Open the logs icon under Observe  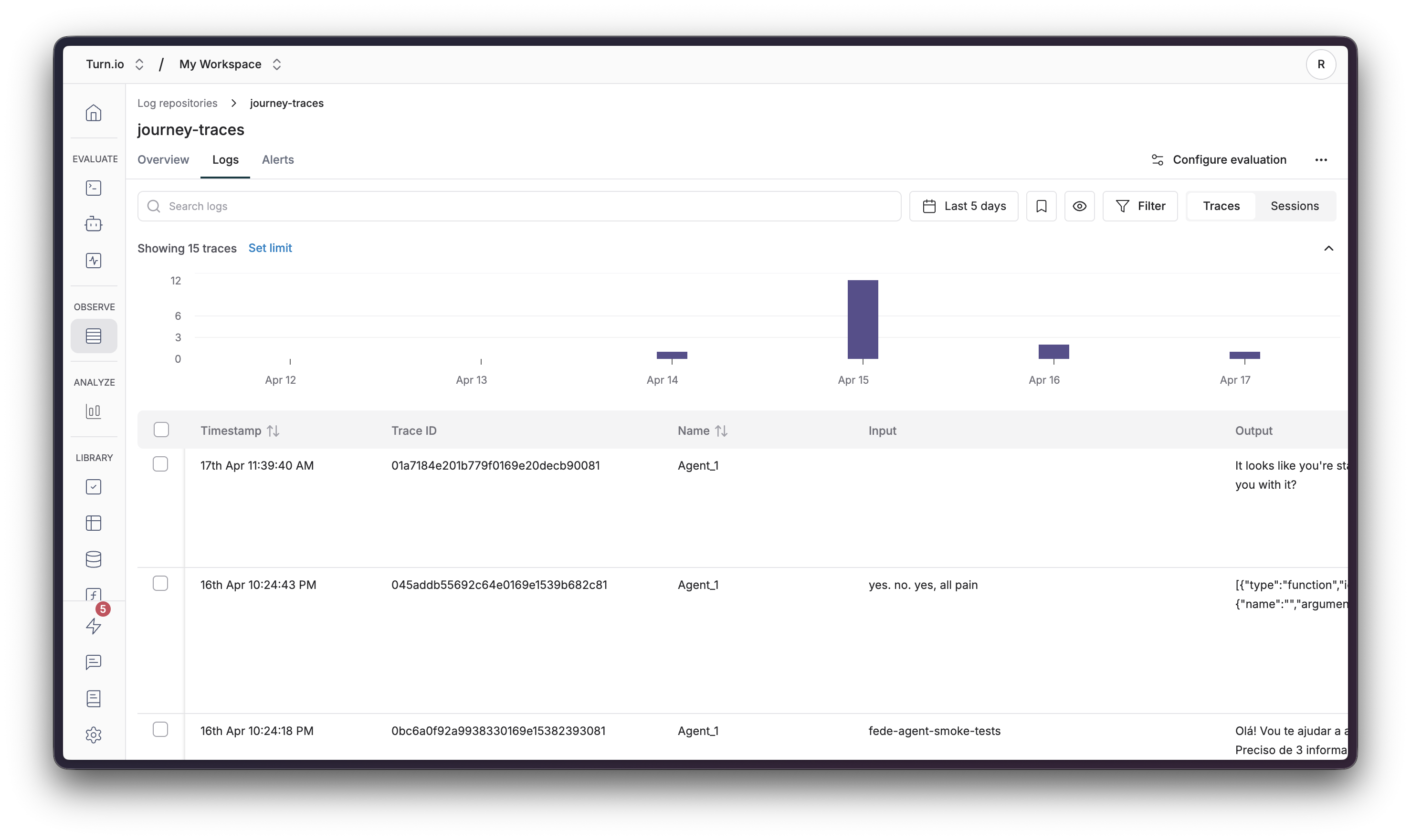tap(94, 336)
